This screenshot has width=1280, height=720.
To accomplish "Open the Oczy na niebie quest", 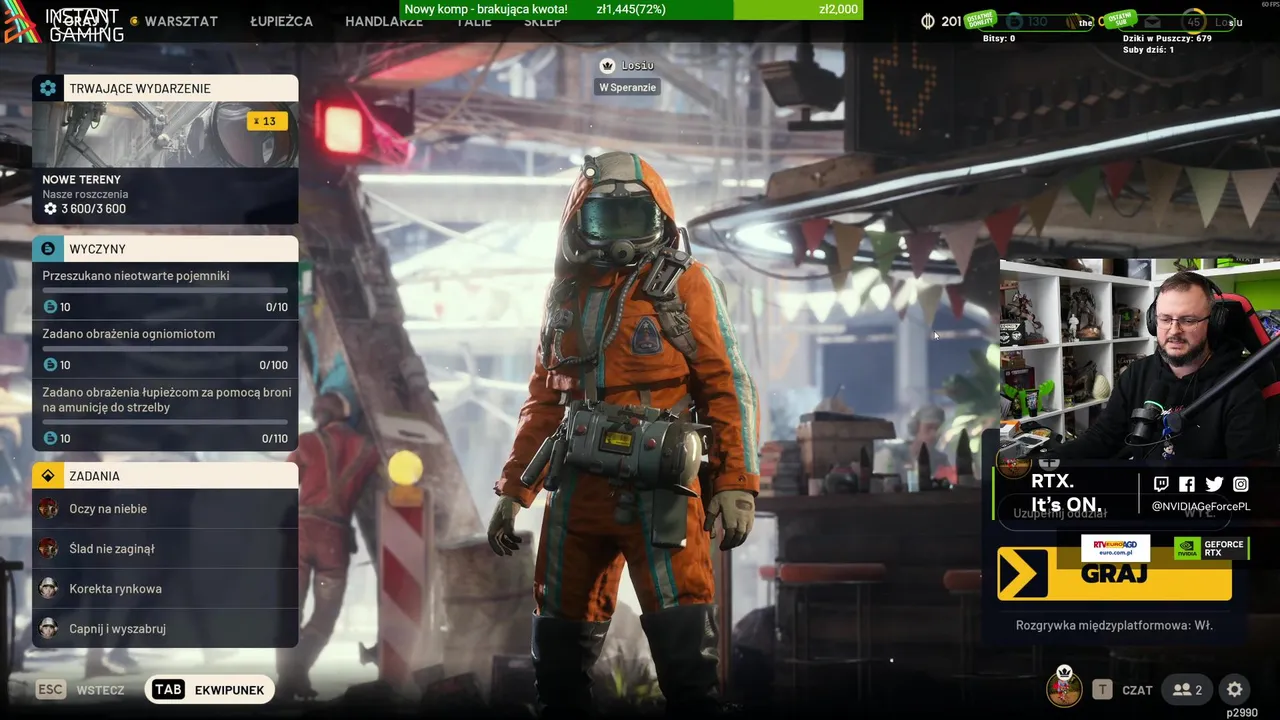I will 165,509.
